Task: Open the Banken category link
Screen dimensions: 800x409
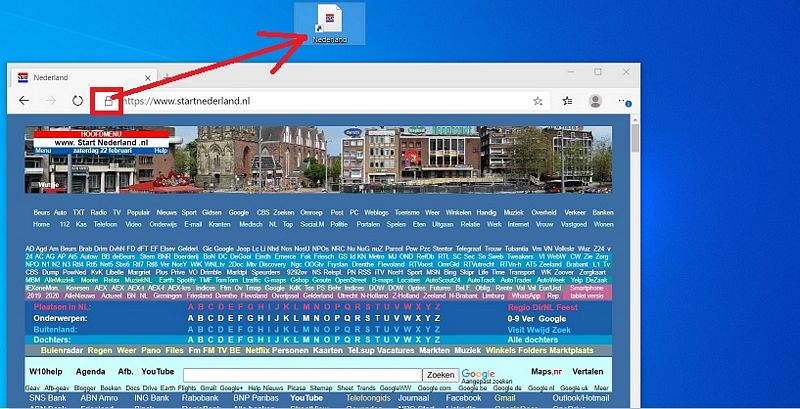Action: point(603,213)
